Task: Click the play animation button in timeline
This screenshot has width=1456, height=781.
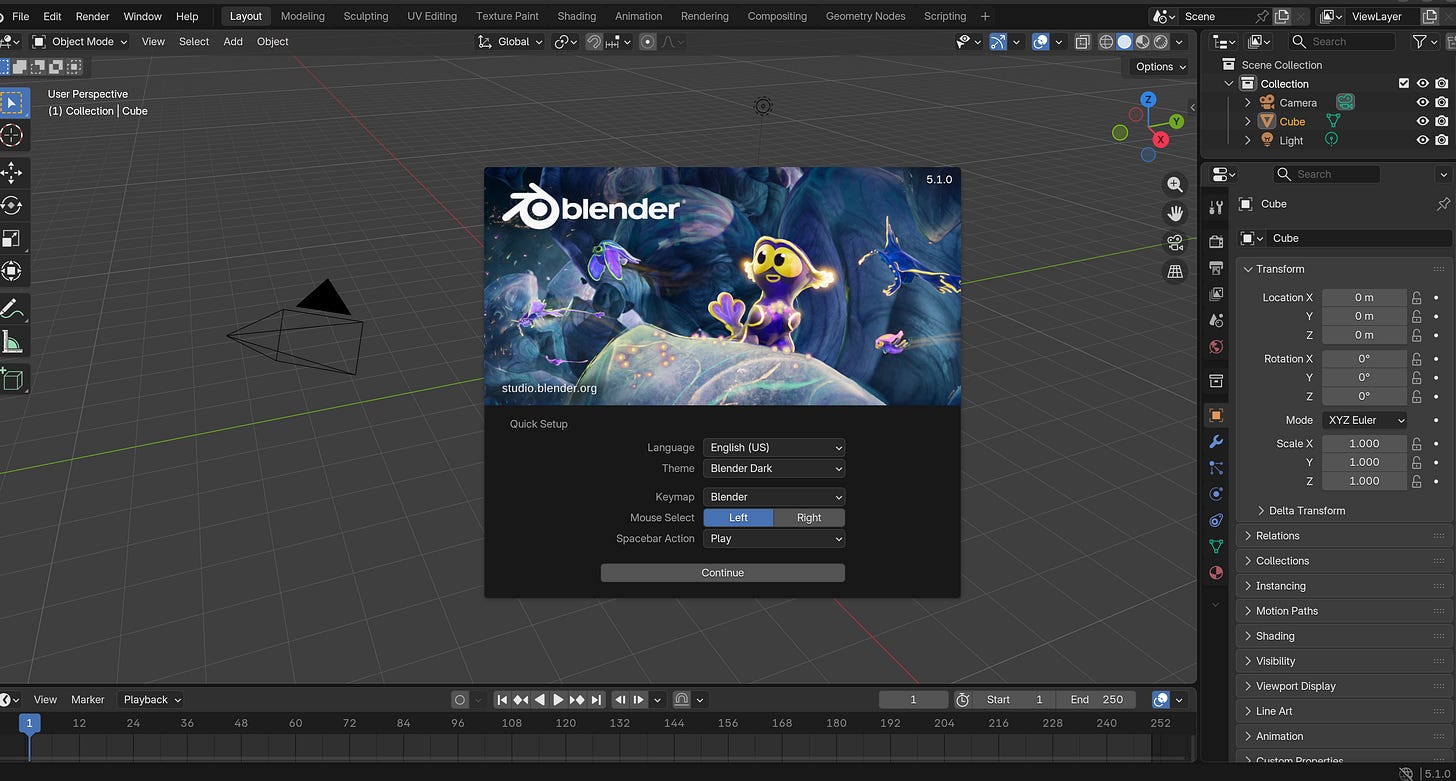Action: tap(558, 700)
